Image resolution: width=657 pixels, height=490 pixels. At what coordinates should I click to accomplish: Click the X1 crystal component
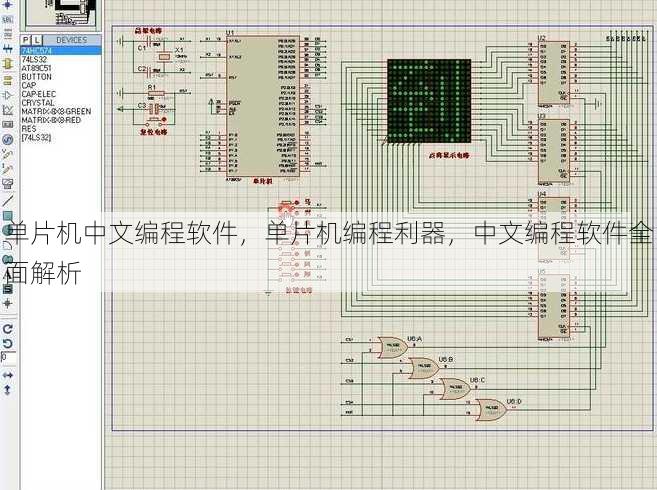tap(165, 57)
